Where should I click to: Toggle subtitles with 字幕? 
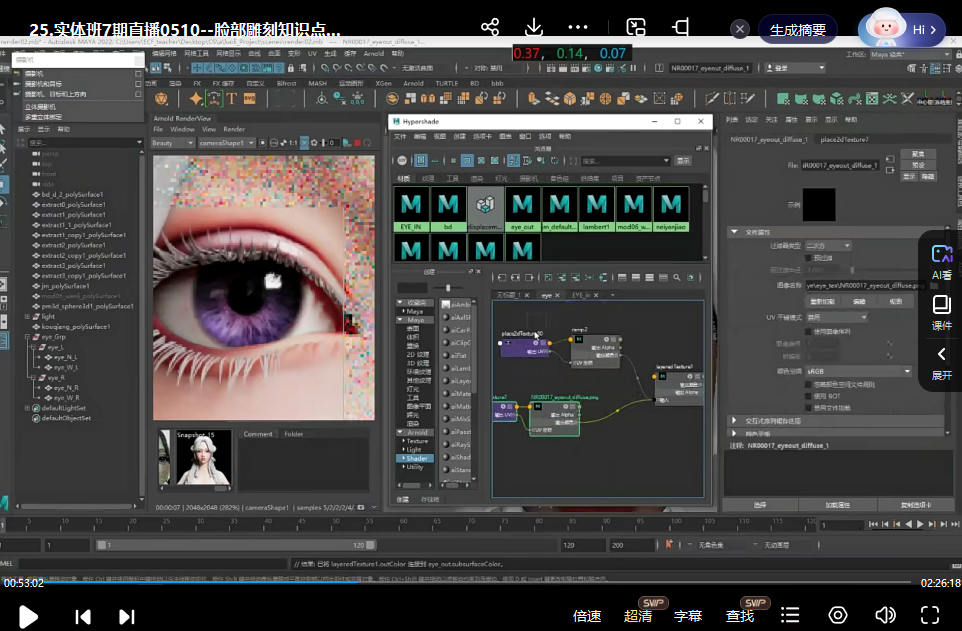(x=687, y=616)
